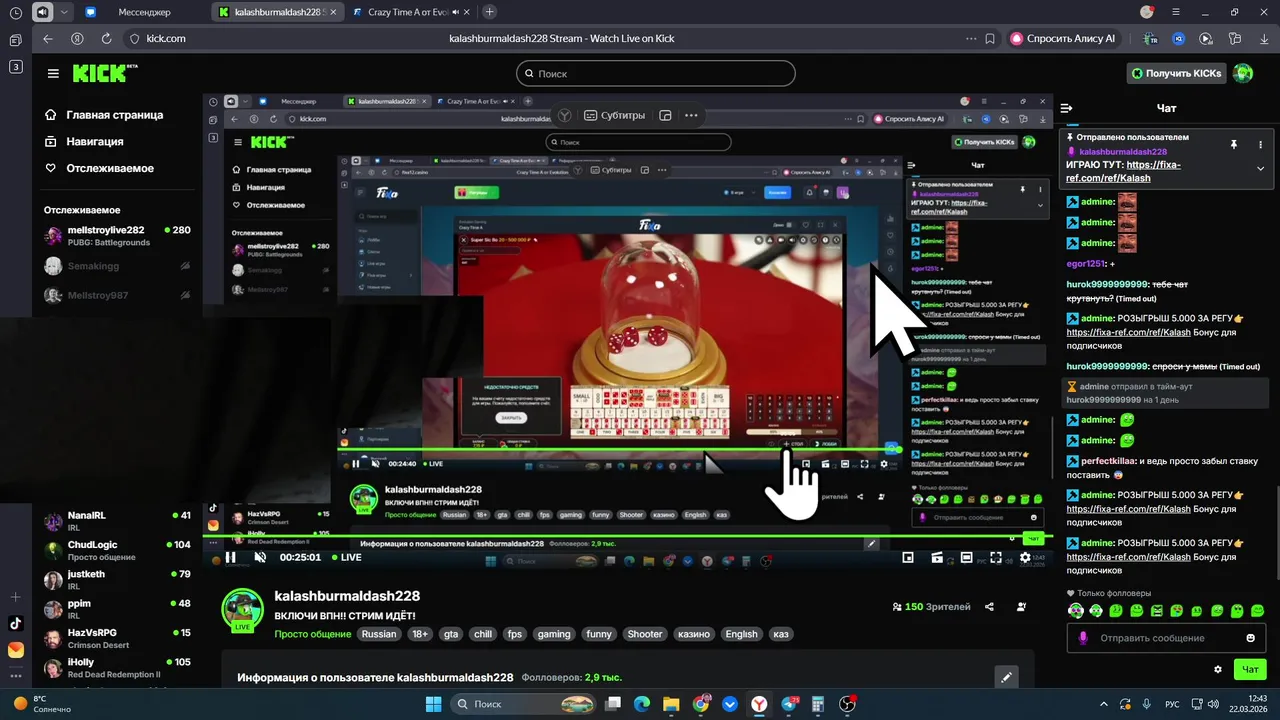The image size is (1280, 720).
Task: Open chat settings gear icon
Action: 1217,669
